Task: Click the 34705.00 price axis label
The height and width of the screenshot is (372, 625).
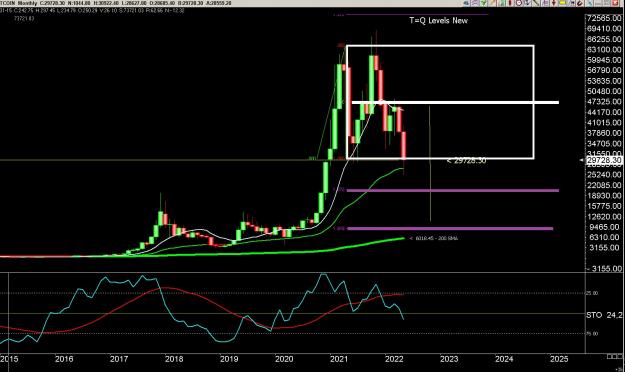Action: pos(604,144)
